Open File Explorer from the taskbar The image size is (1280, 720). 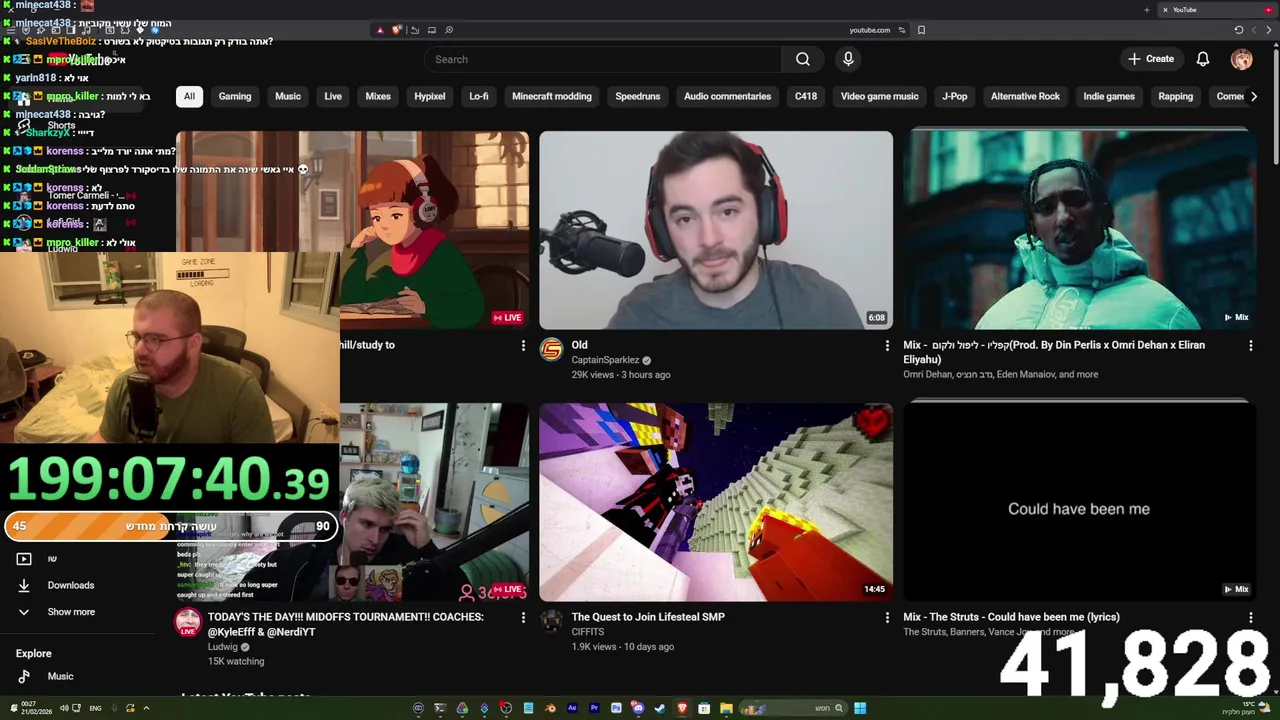726,708
